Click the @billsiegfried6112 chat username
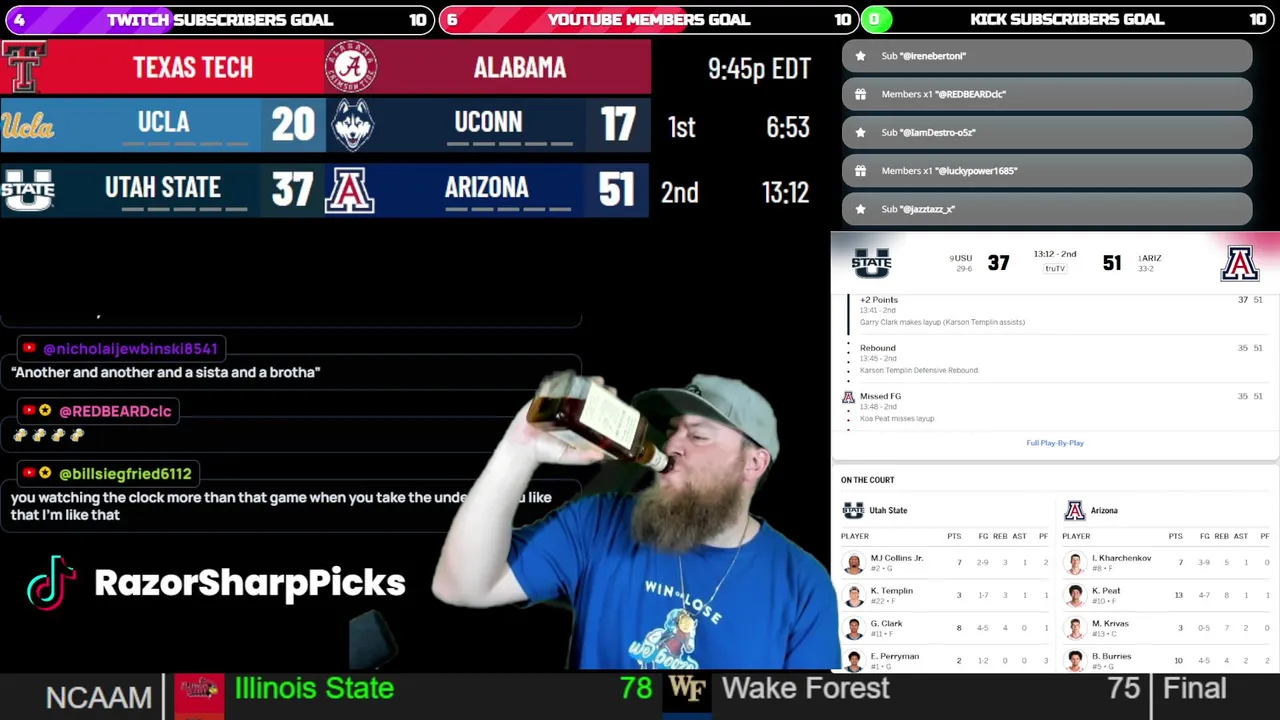Viewport: 1280px width, 720px height. 125,473
